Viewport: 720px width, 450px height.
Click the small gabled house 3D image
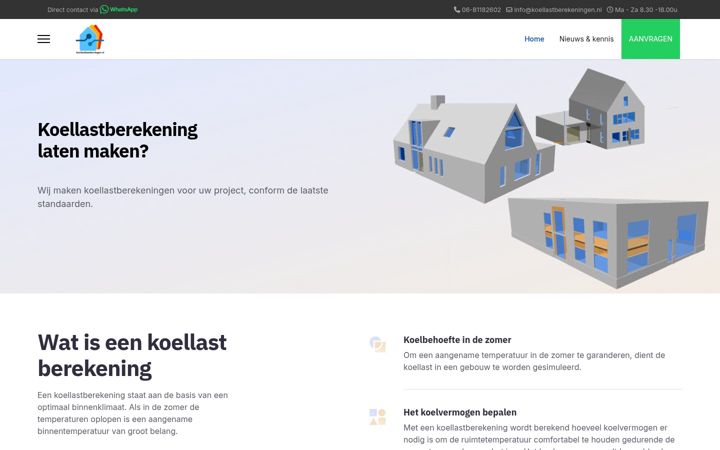(x=591, y=108)
